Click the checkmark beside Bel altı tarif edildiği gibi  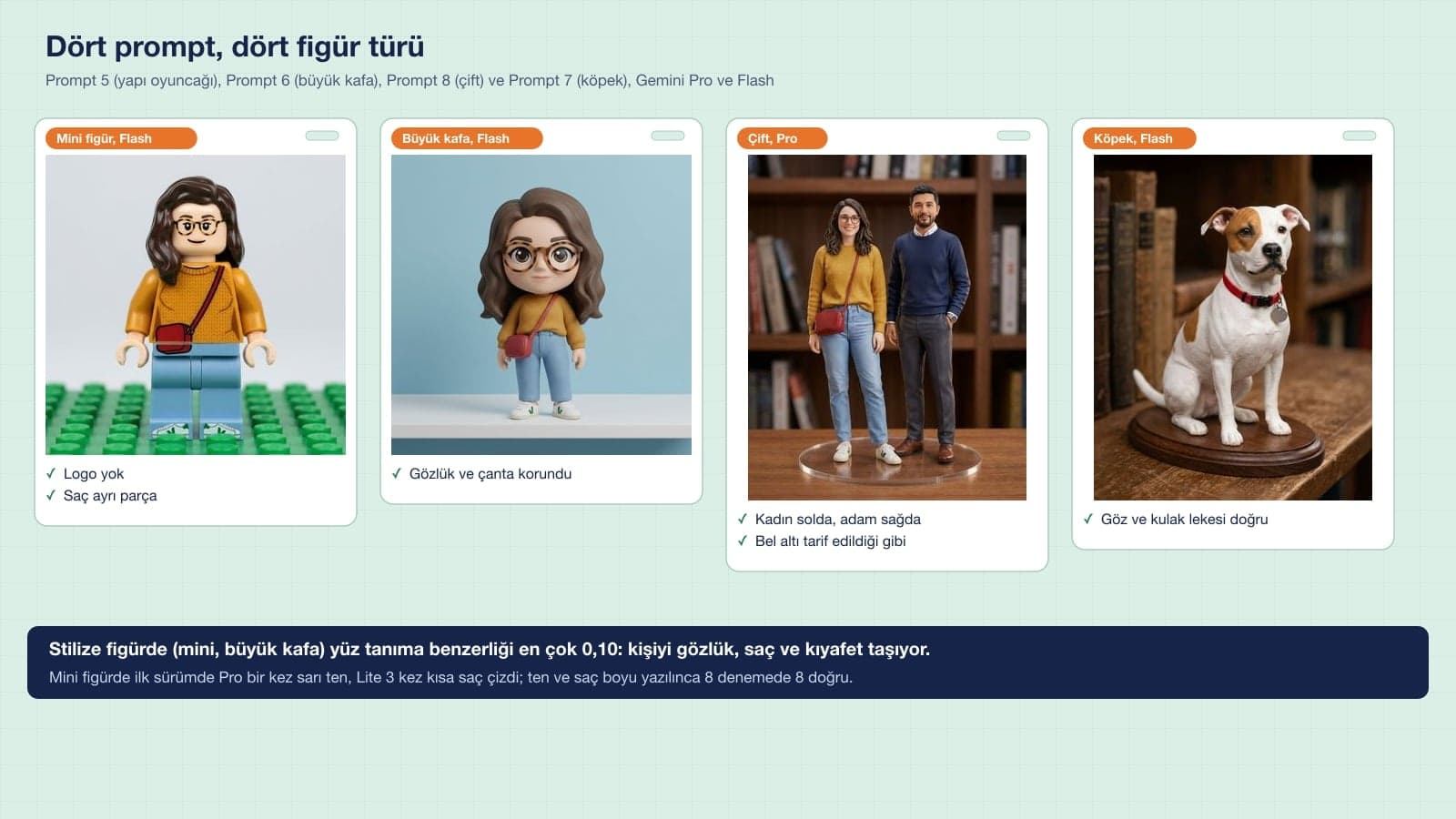click(x=743, y=541)
